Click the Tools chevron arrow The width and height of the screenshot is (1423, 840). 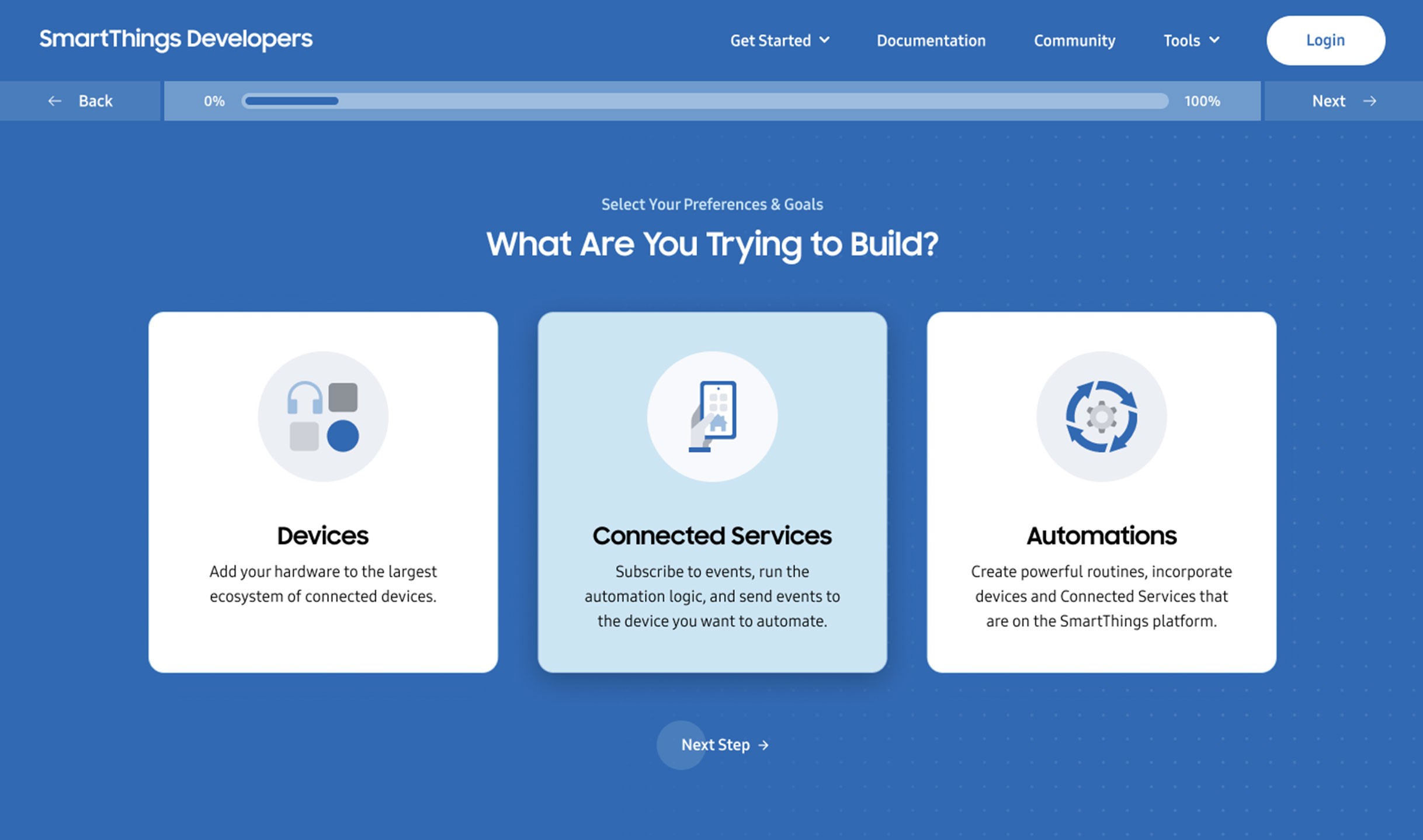(1214, 40)
